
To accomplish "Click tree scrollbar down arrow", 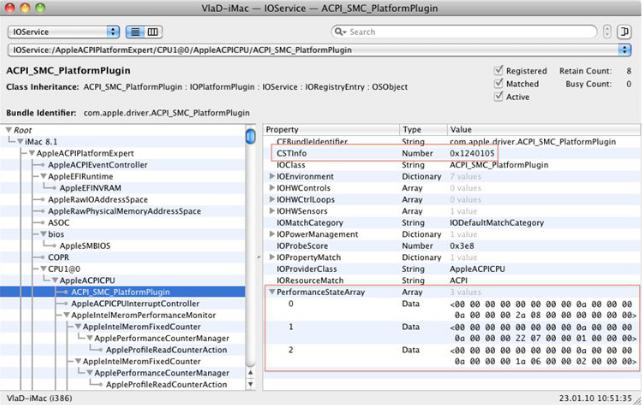I will click(250, 384).
